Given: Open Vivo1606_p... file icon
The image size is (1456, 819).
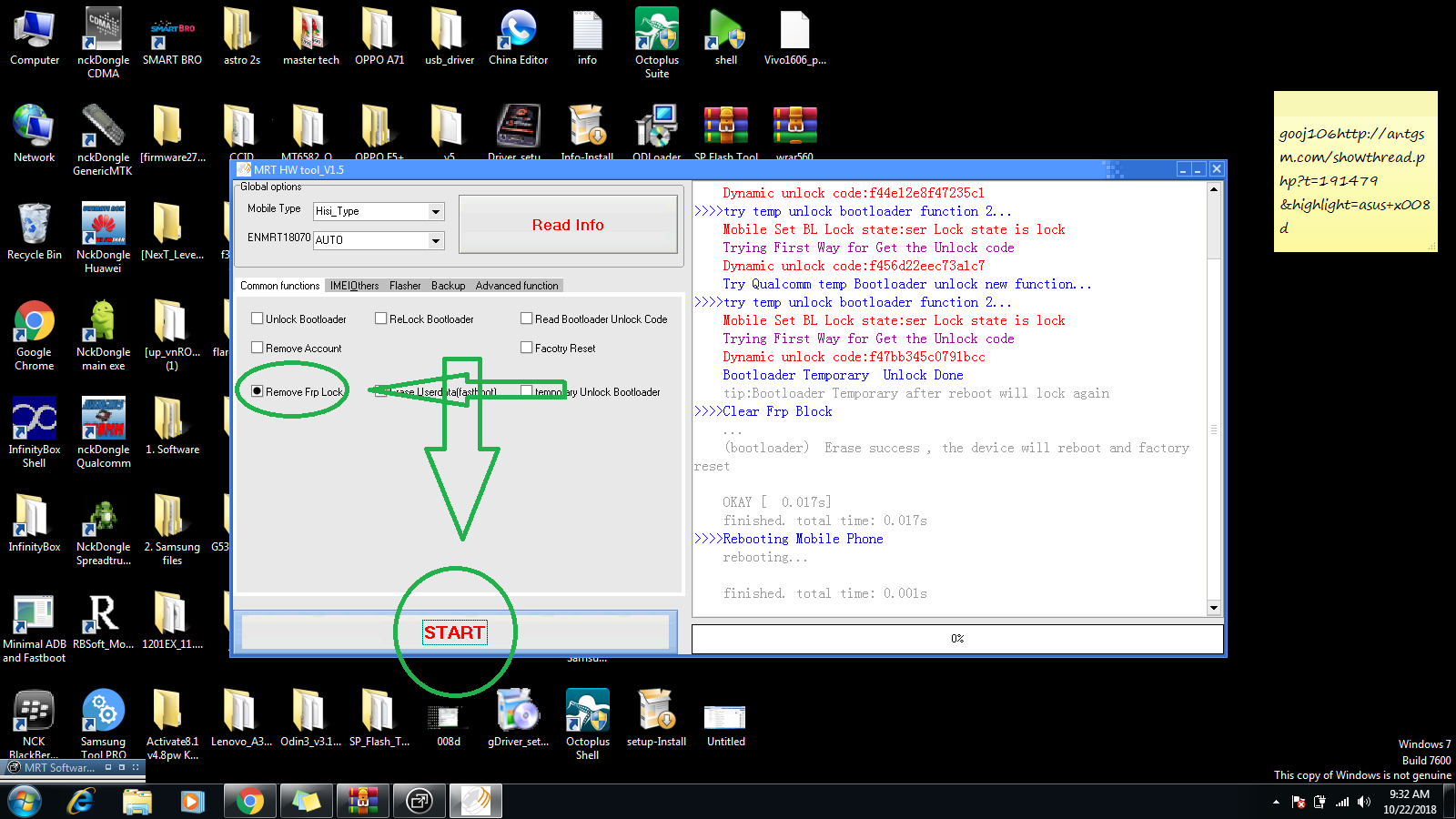Looking at the screenshot, I should 794,37.
